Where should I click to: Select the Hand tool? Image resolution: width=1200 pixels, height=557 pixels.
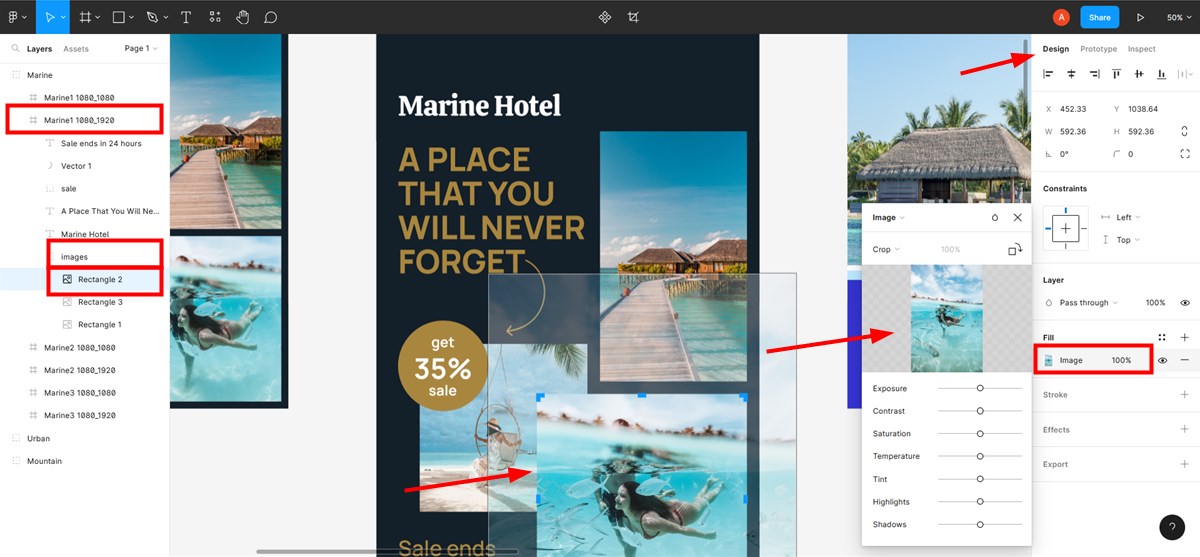point(243,17)
